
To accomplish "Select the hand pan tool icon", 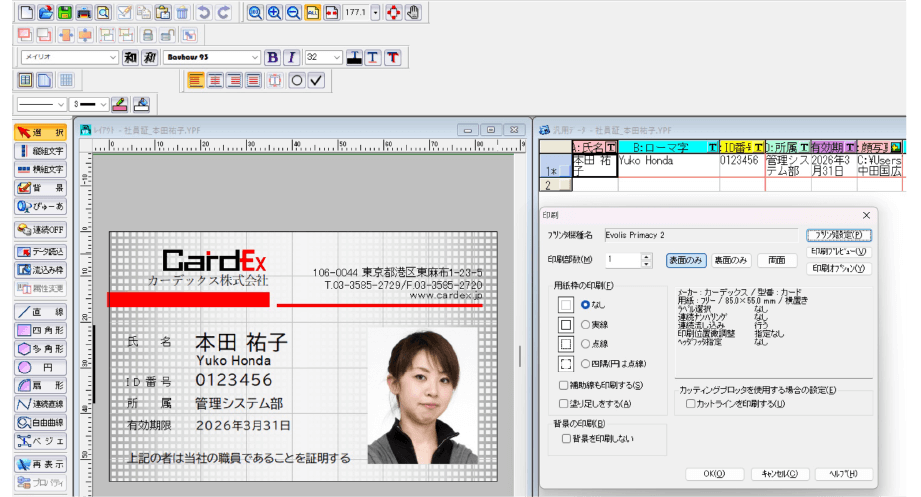I will 413,13.
